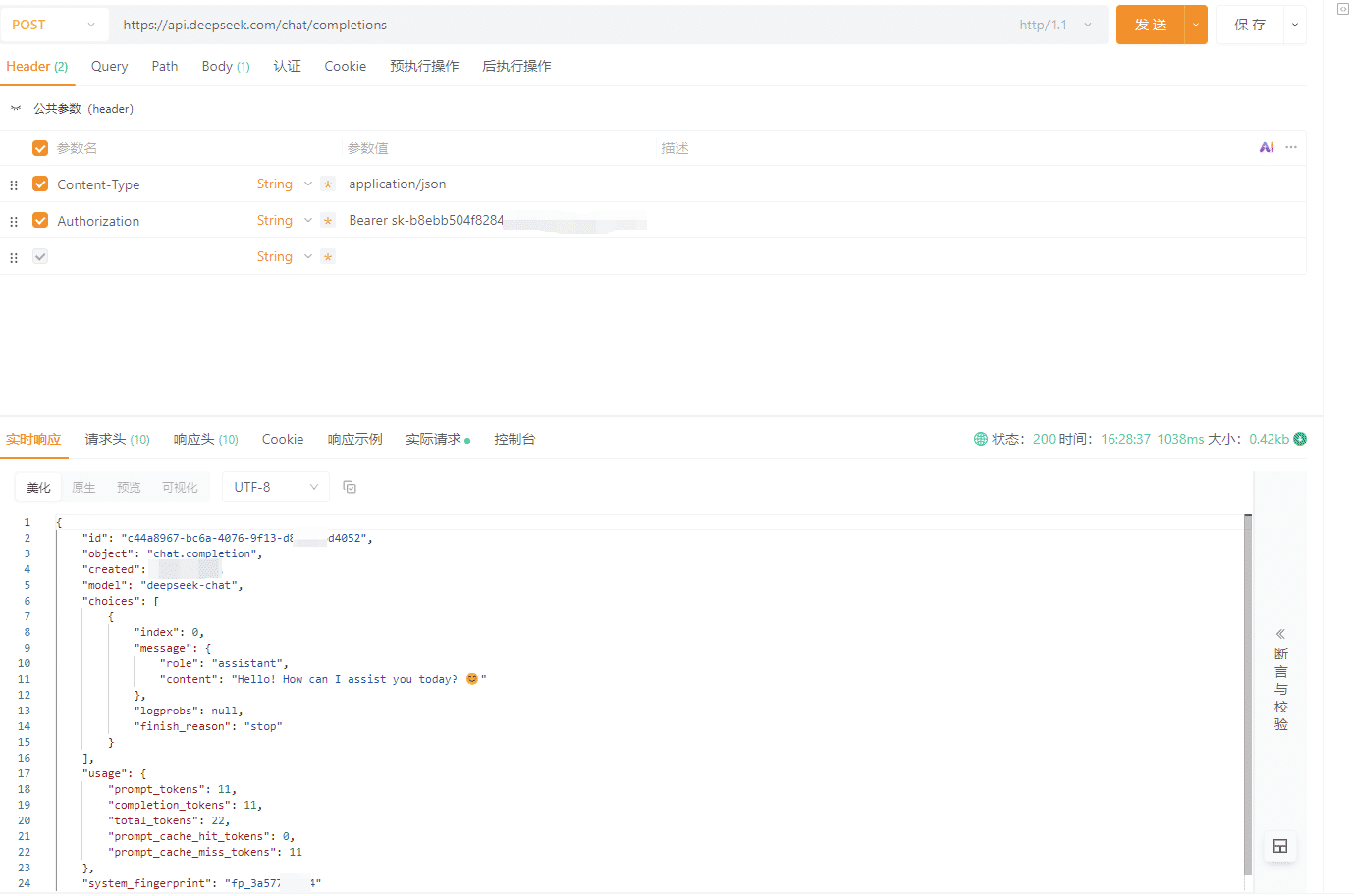Click the 发送 send button
Viewport: 1354px width, 896px height.
[x=1150, y=25]
